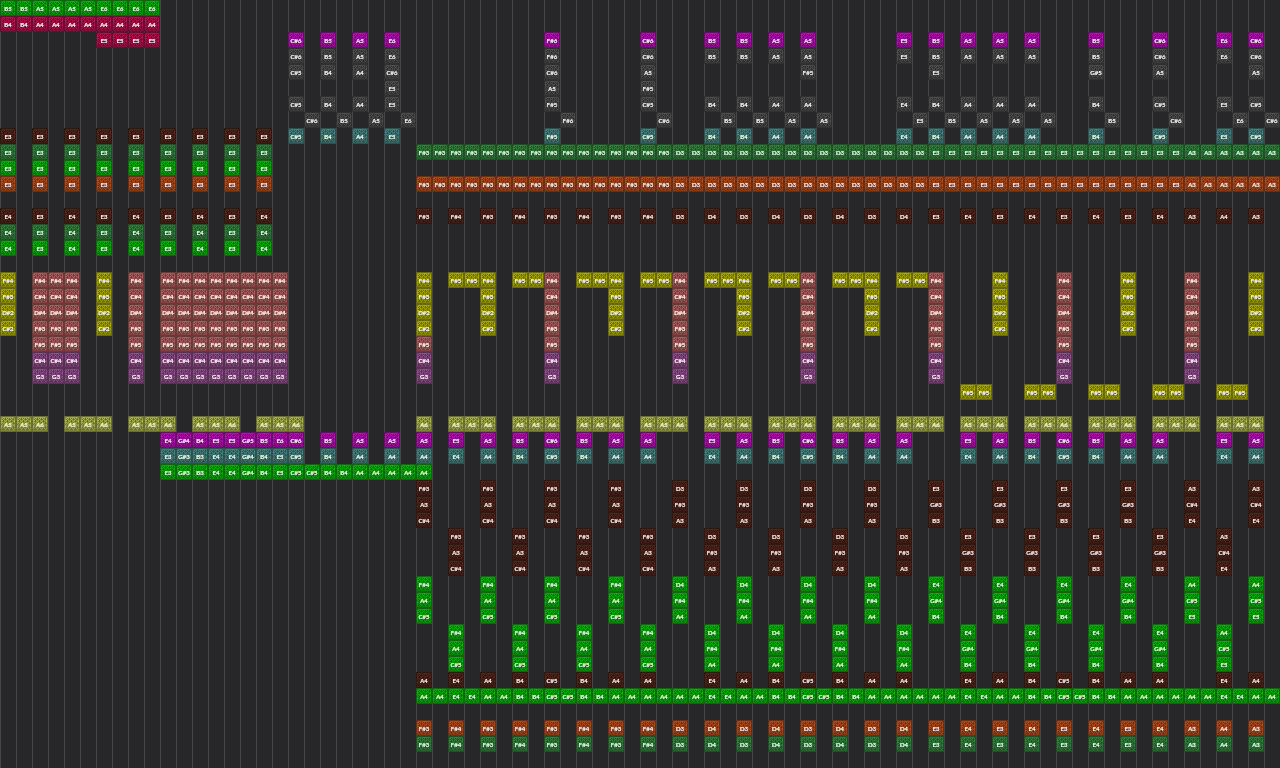1280x768 pixels.
Task: Select the magenta G#4 note cell
Action: tap(184, 440)
